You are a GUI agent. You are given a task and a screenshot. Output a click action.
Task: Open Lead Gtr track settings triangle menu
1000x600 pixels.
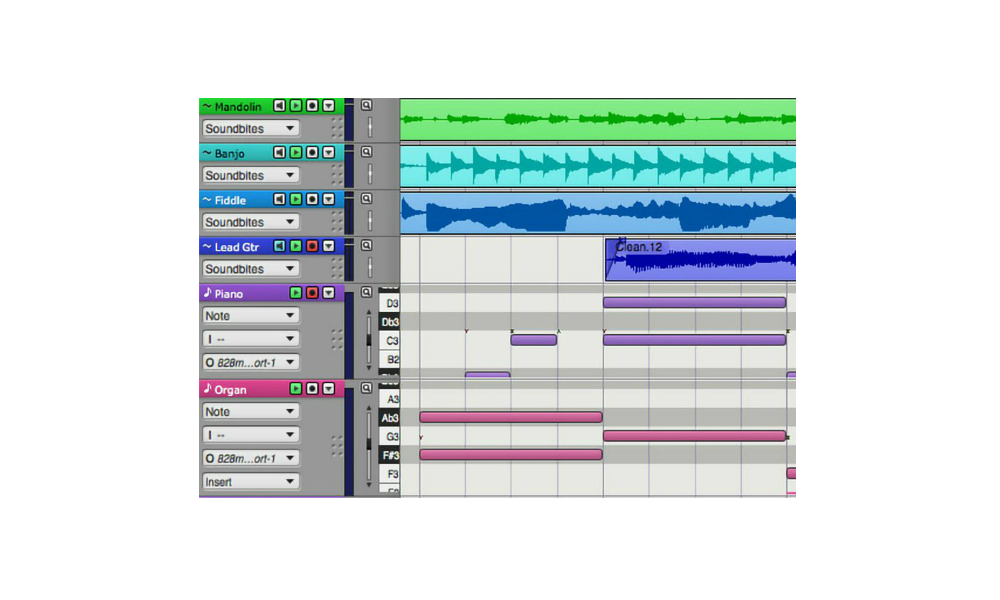(x=328, y=246)
